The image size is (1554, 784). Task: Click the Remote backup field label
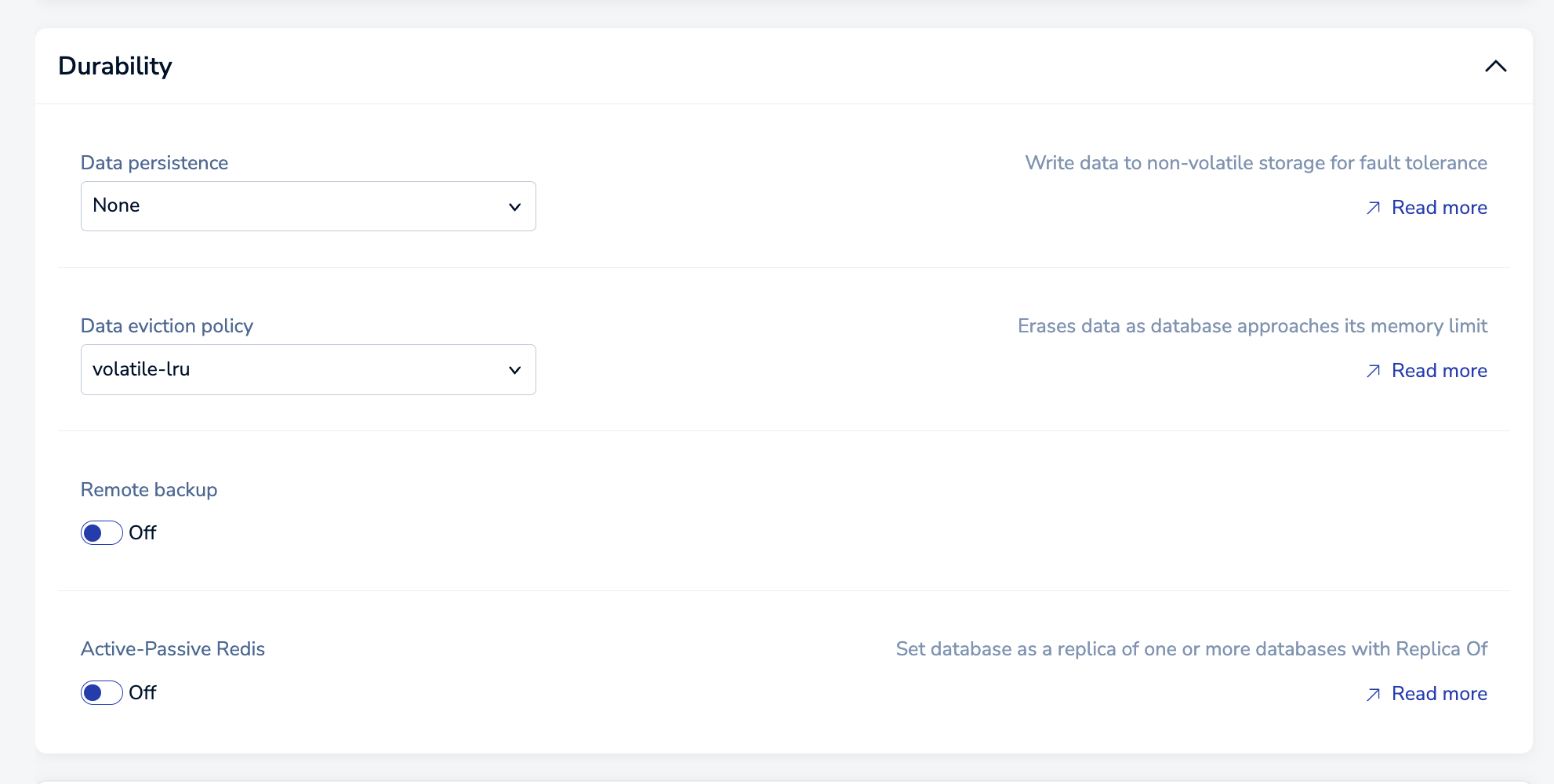(149, 490)
